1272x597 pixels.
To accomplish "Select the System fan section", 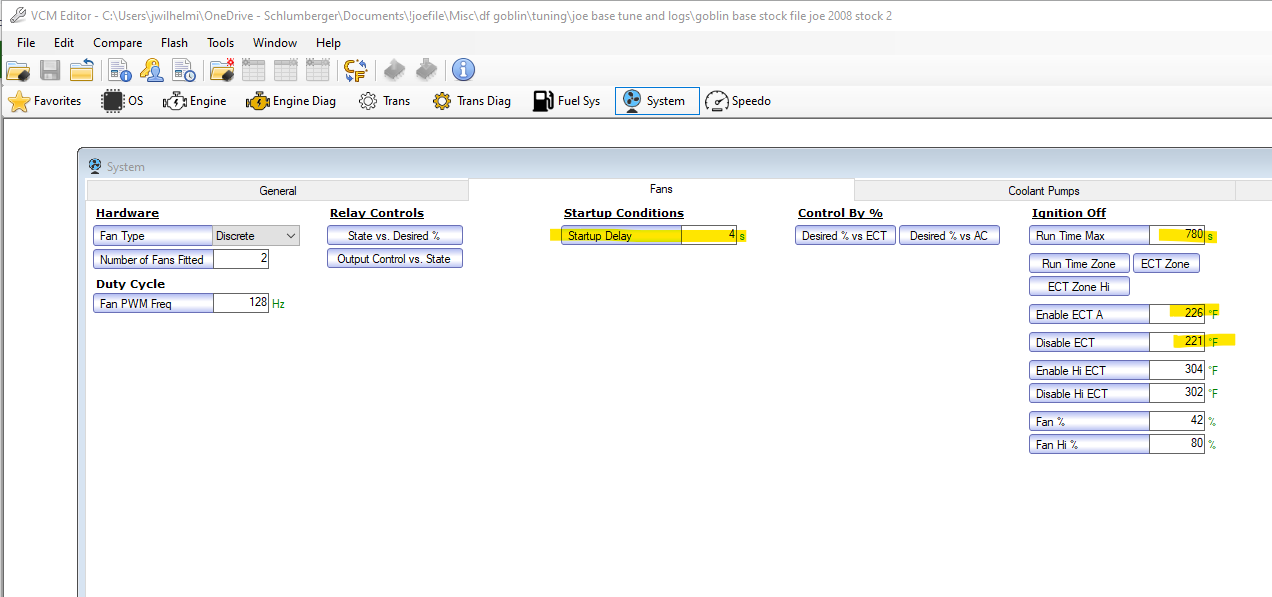I will 657,101.
